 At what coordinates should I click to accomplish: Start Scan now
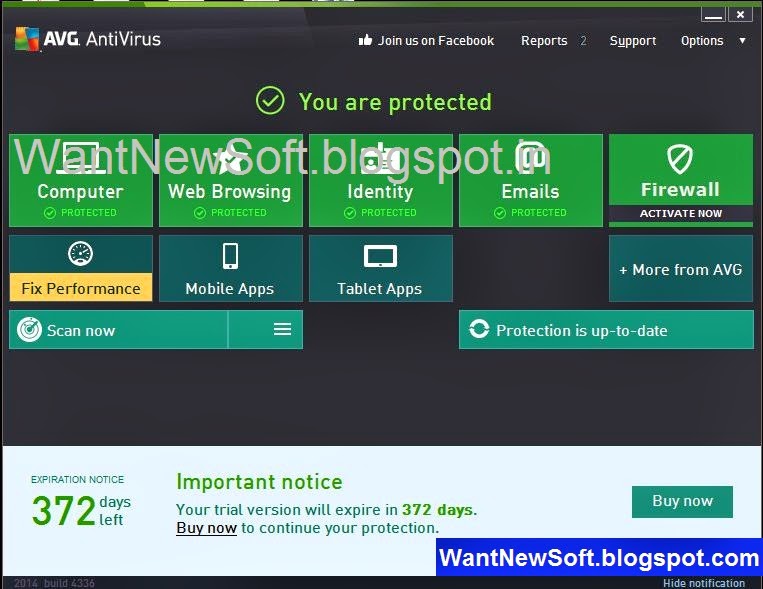click(118, 330)
